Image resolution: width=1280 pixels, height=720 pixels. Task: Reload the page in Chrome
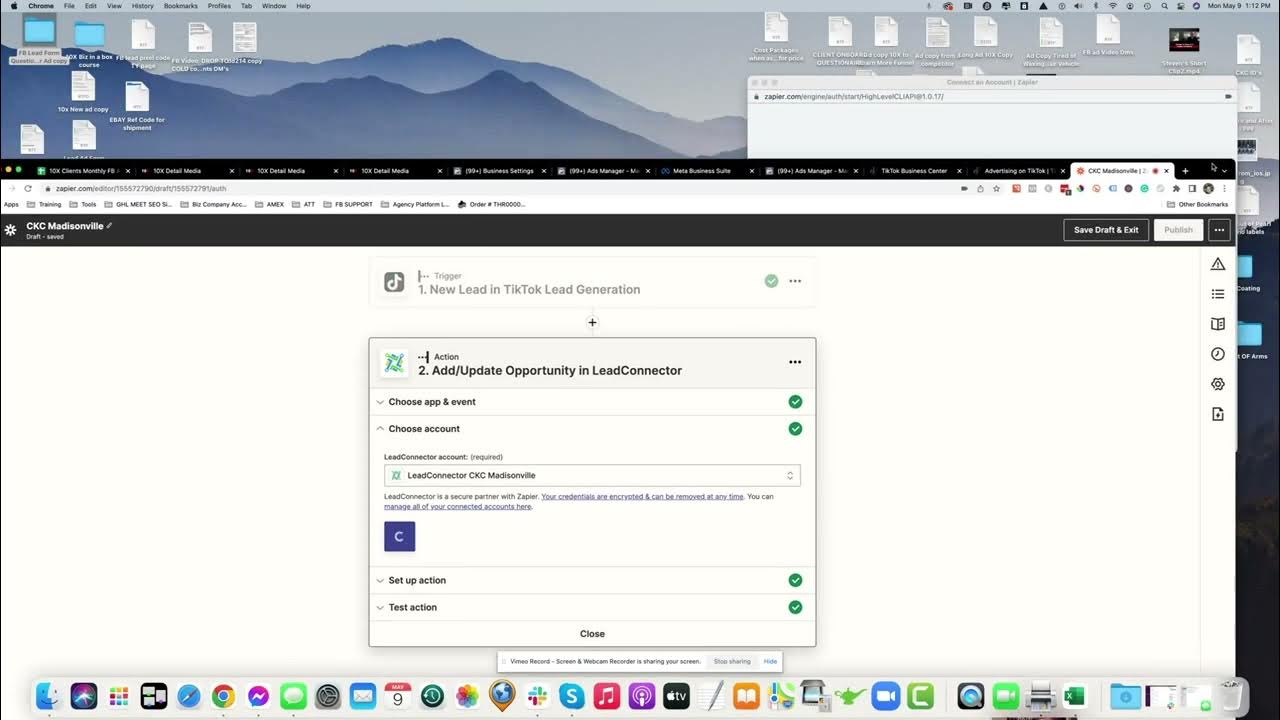(28, 188)
